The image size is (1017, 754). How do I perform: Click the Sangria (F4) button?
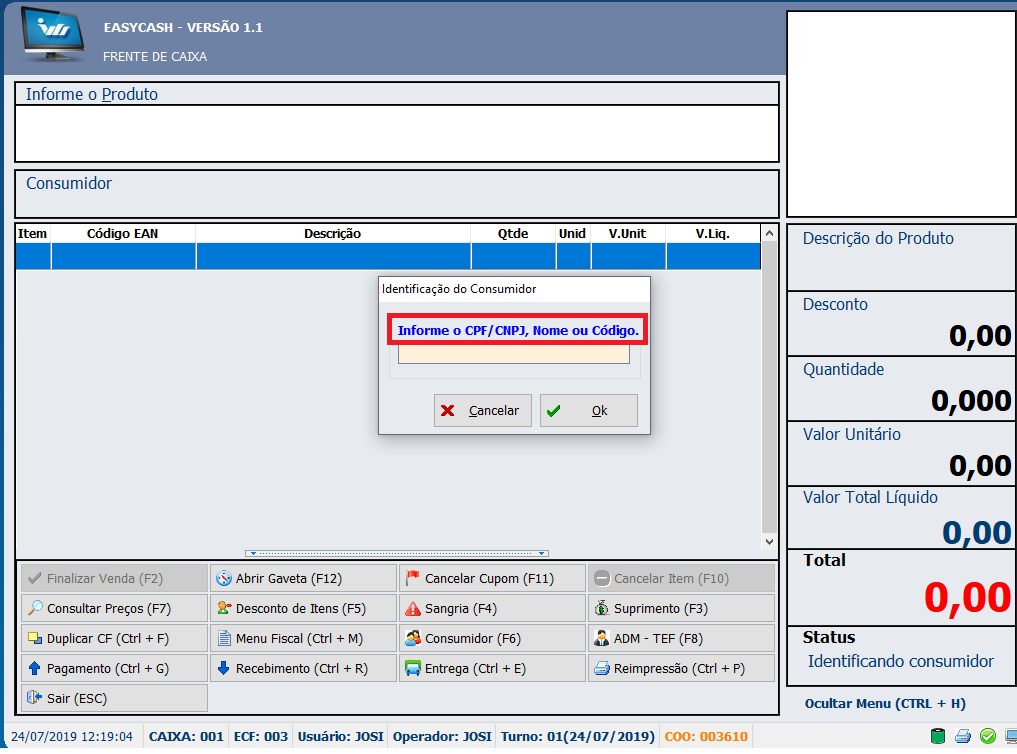[x=492, y=608]
